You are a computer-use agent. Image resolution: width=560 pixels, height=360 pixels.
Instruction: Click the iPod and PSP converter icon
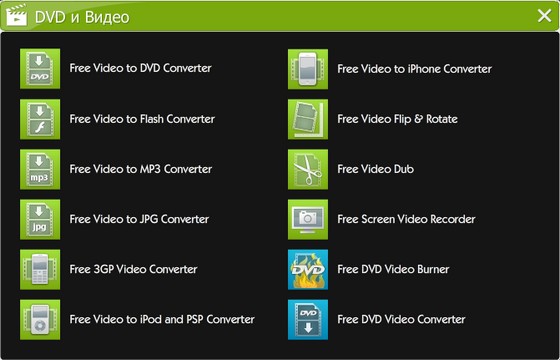[x=40, y=319]
